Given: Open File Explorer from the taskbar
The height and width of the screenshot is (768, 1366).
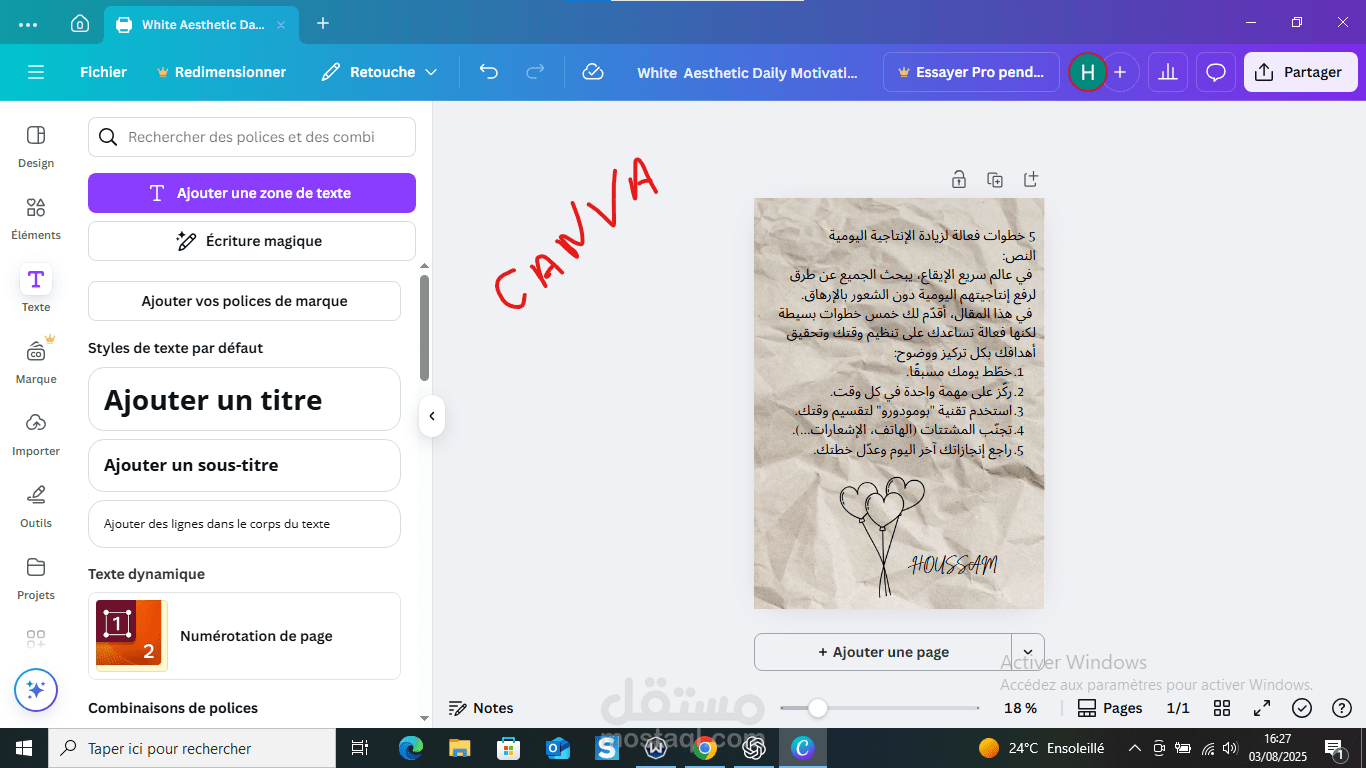Looking at the screenshot, I should click(460, 748).
